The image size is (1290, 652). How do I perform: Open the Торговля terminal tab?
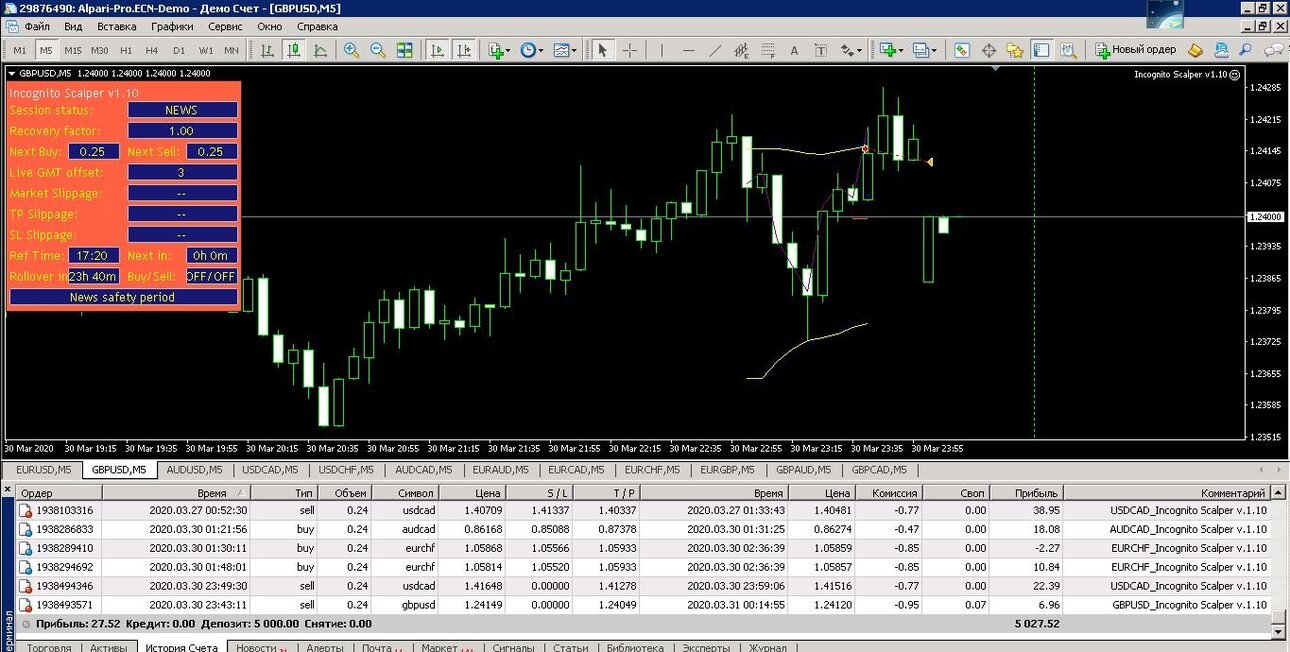(49, 648)
